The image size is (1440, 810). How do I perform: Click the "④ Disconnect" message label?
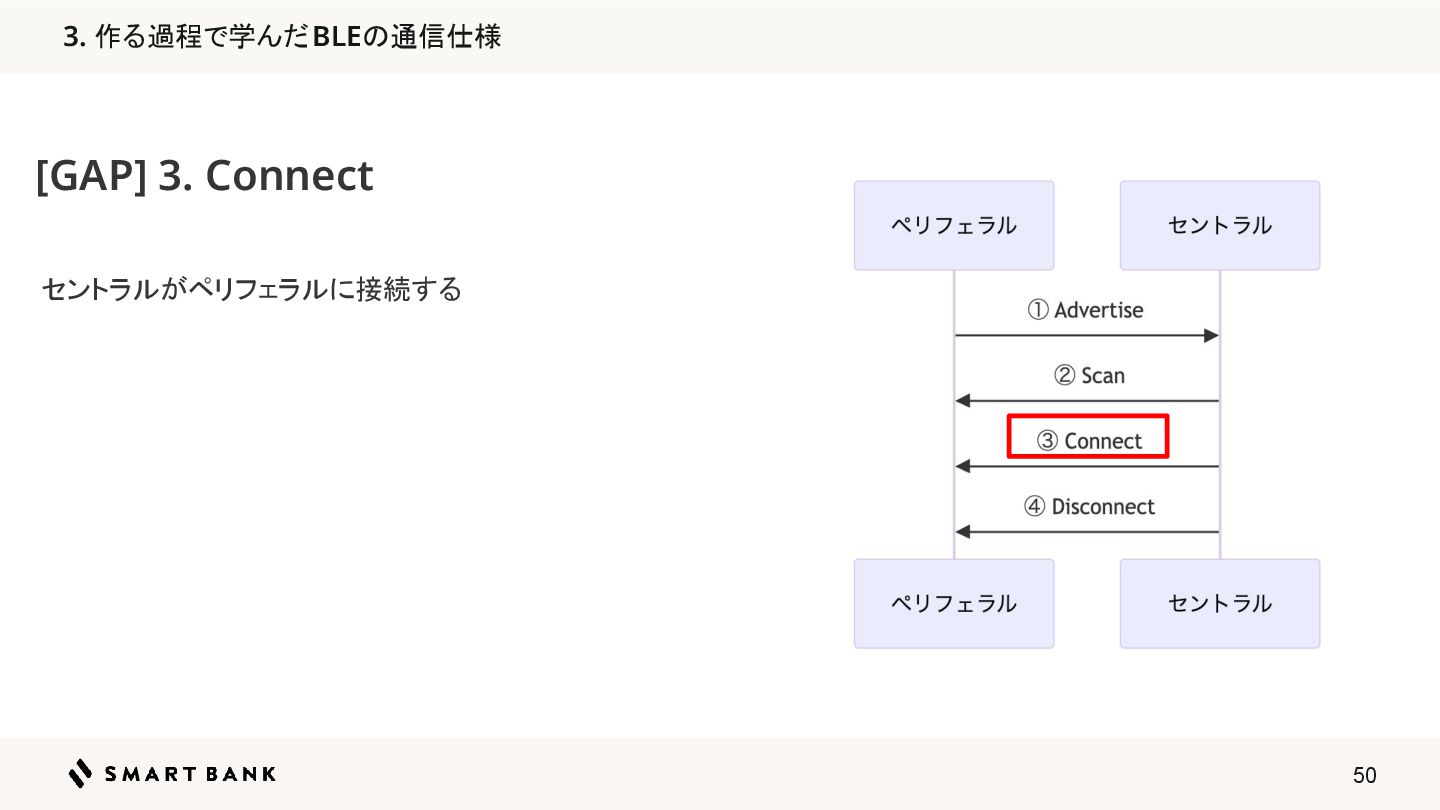click(1089, 507)
